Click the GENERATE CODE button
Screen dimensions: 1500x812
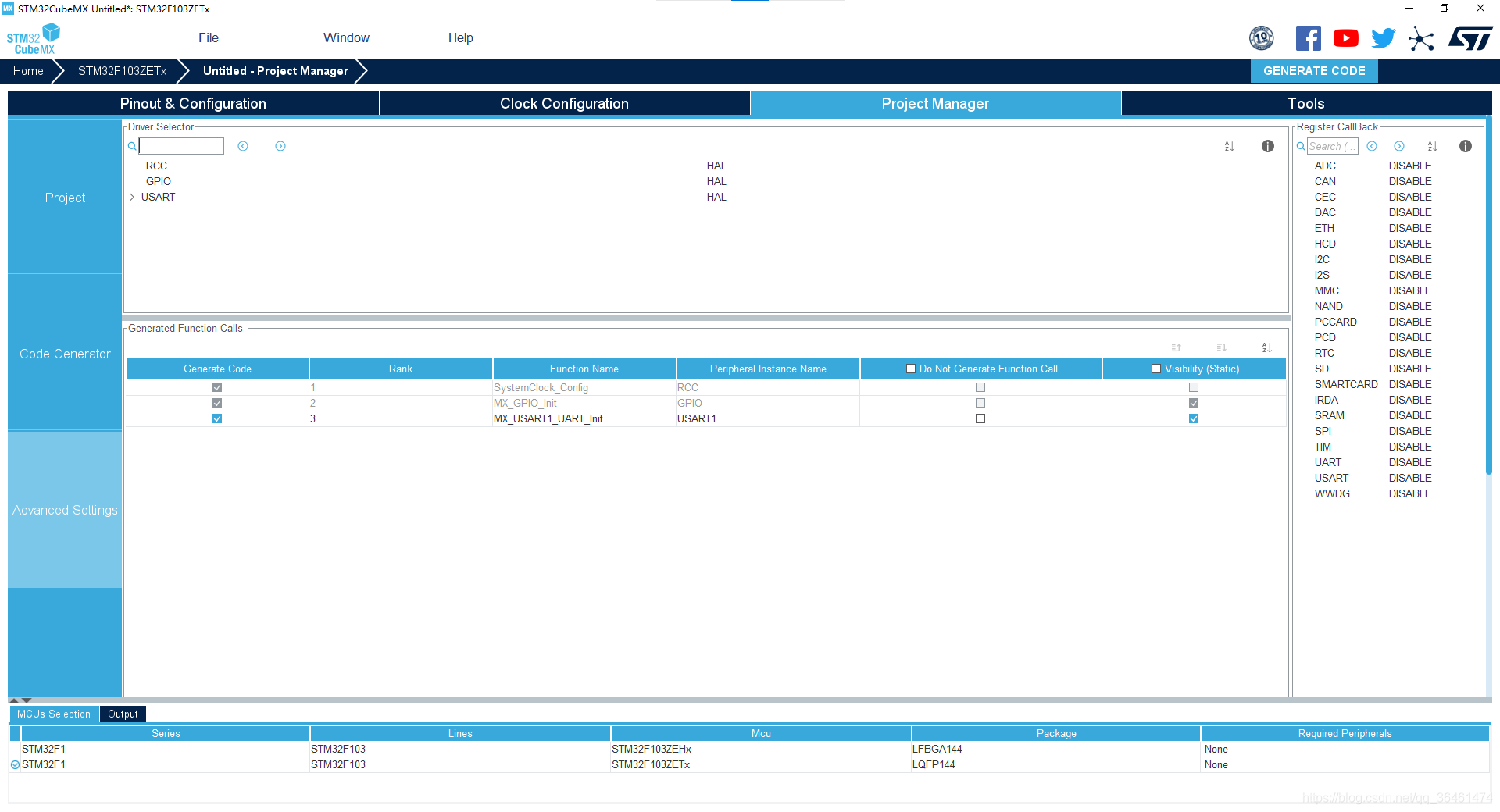(x=1314, y=70)
